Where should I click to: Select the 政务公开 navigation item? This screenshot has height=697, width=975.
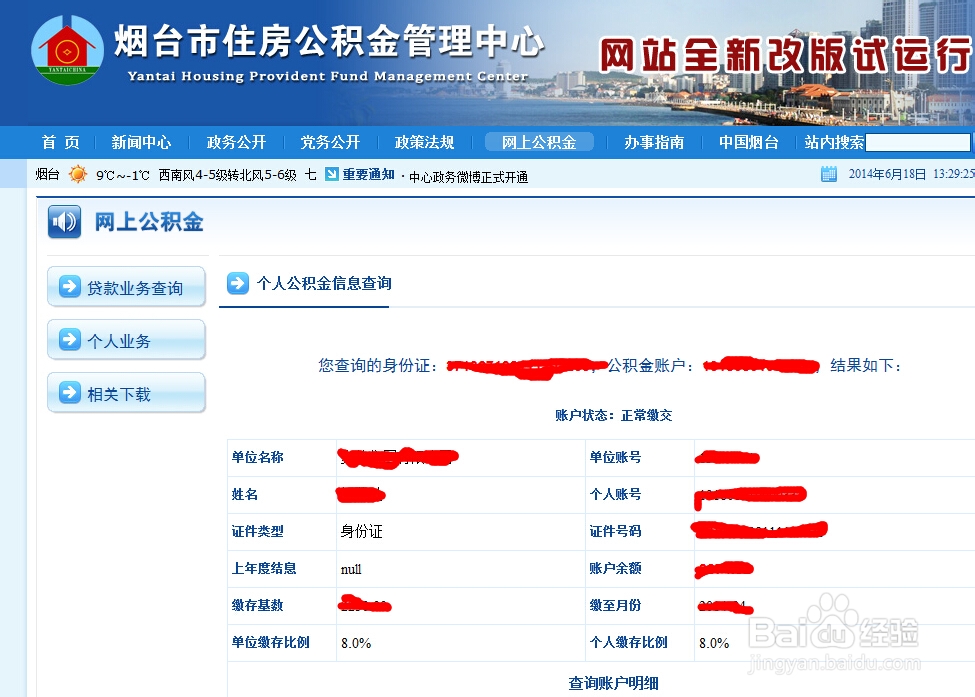[x=236, y=142]
